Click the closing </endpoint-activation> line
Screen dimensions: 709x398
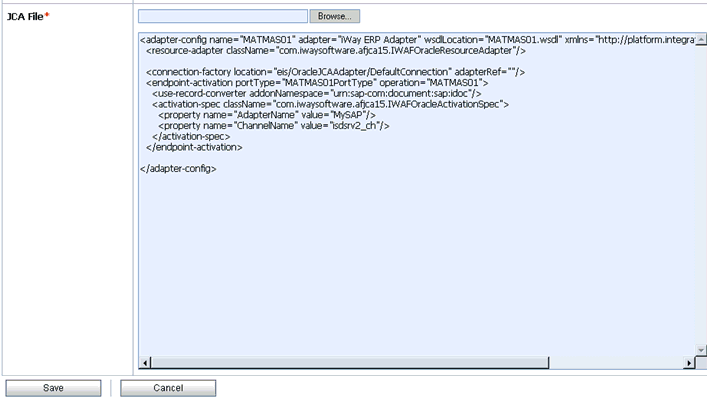tap(194, 147)
